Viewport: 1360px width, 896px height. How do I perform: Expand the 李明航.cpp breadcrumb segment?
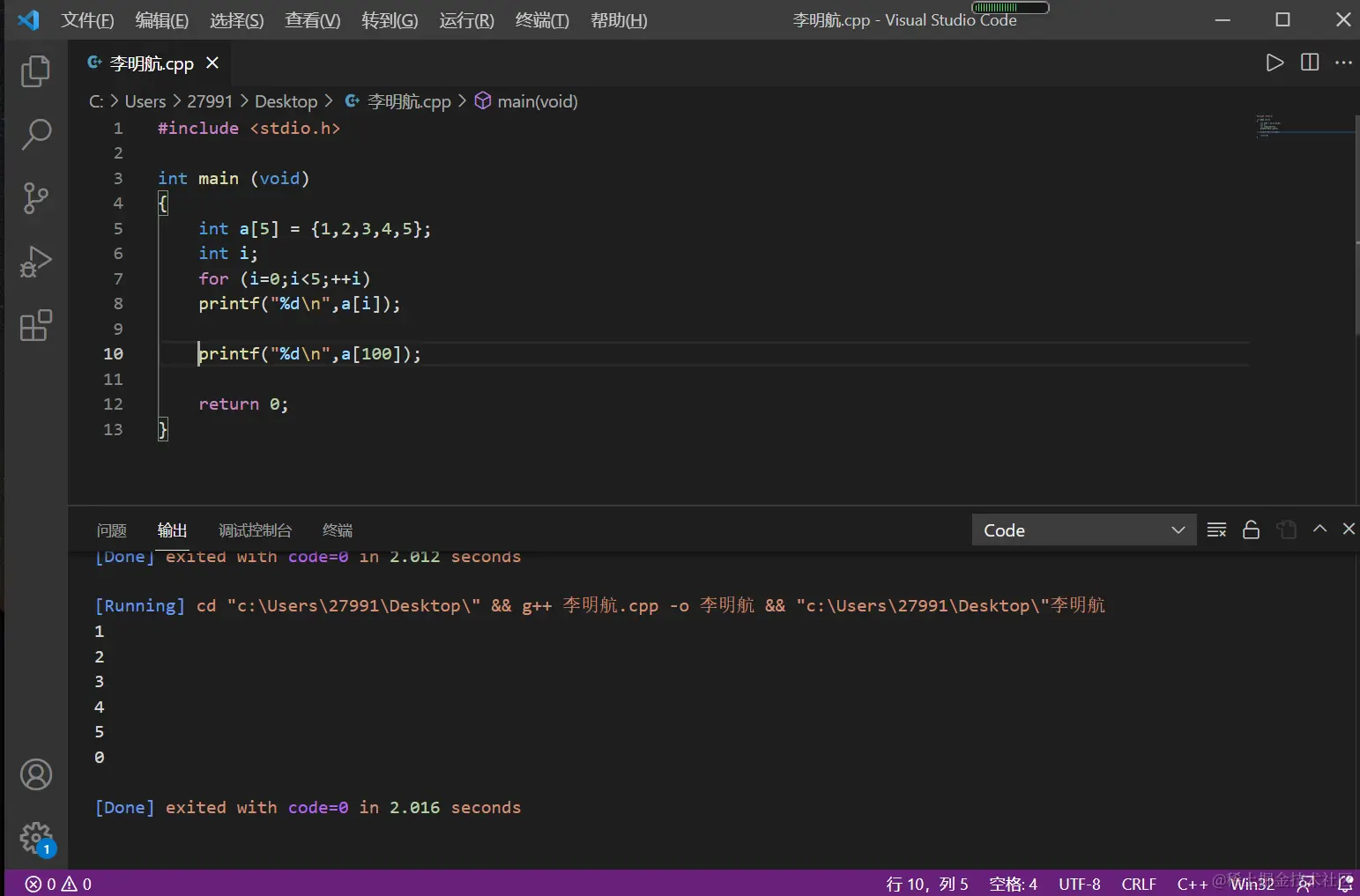pos(398,101)
